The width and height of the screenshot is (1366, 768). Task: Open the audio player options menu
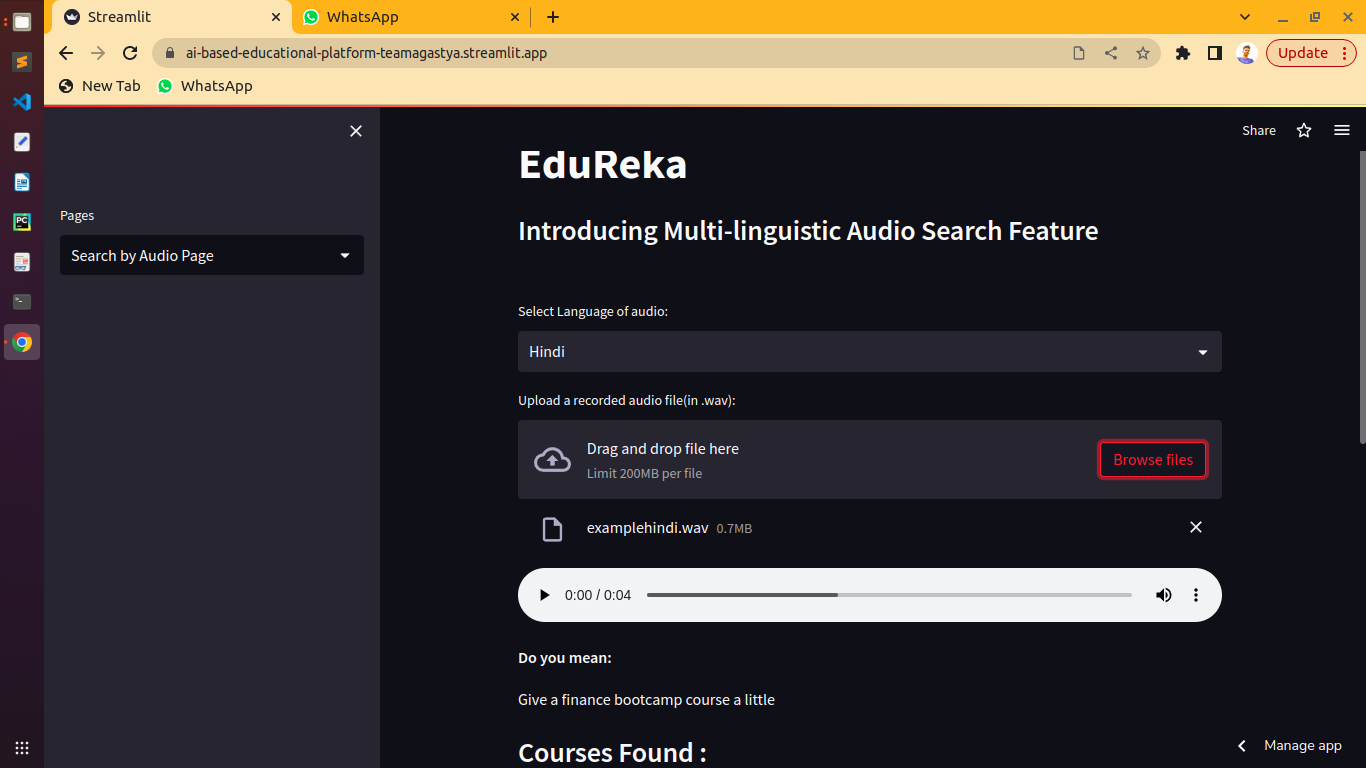(x=1196, y=594)
